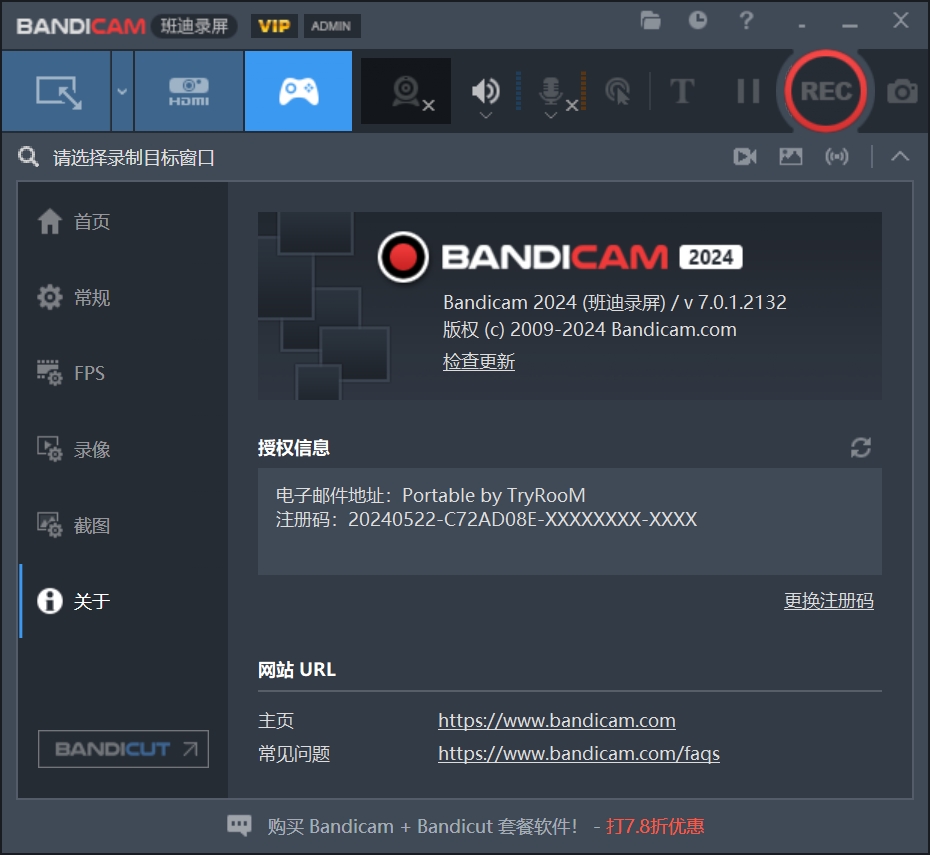Screen dimensions: 930x855
Task: Select the game recording mode gamepad
Action: [298, 91]
